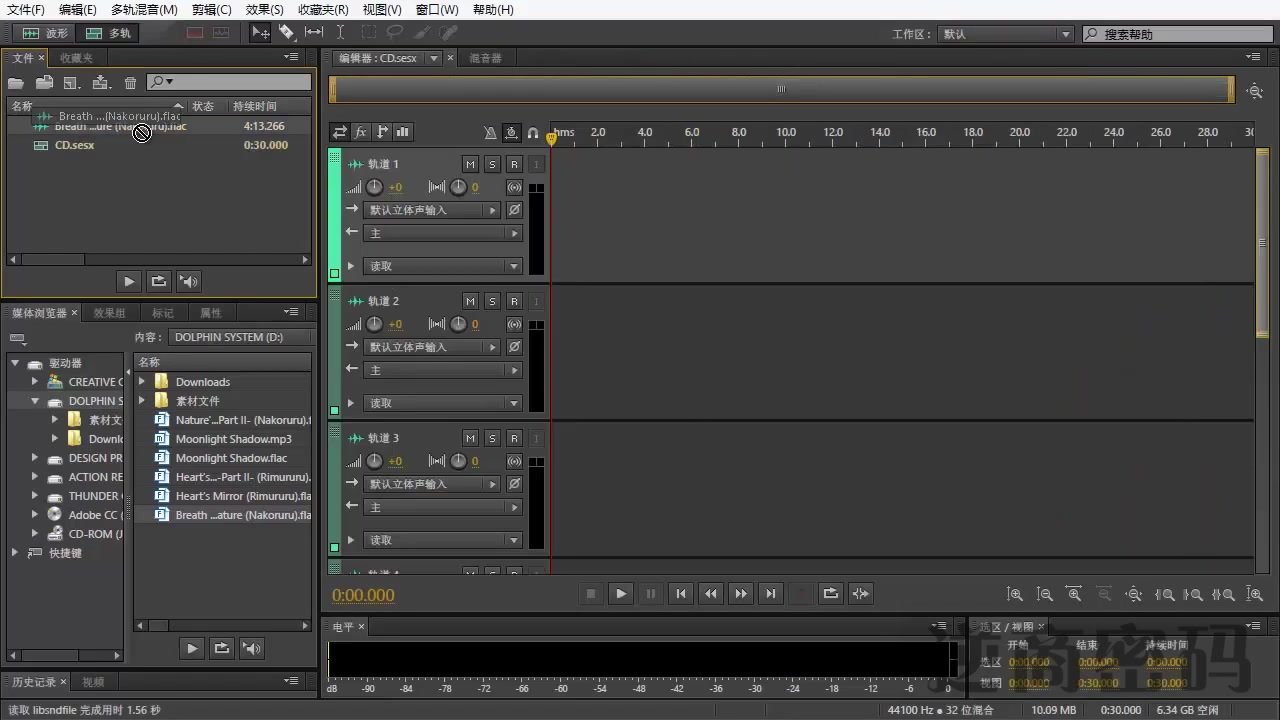This screenshot has height=720, width=1280.
Task: Click the Files panel play preview button
Action: [128, 282]
